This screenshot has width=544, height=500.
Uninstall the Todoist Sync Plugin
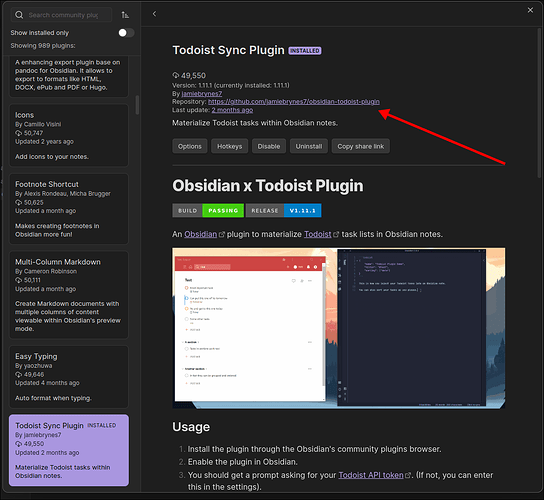(309, 146)
